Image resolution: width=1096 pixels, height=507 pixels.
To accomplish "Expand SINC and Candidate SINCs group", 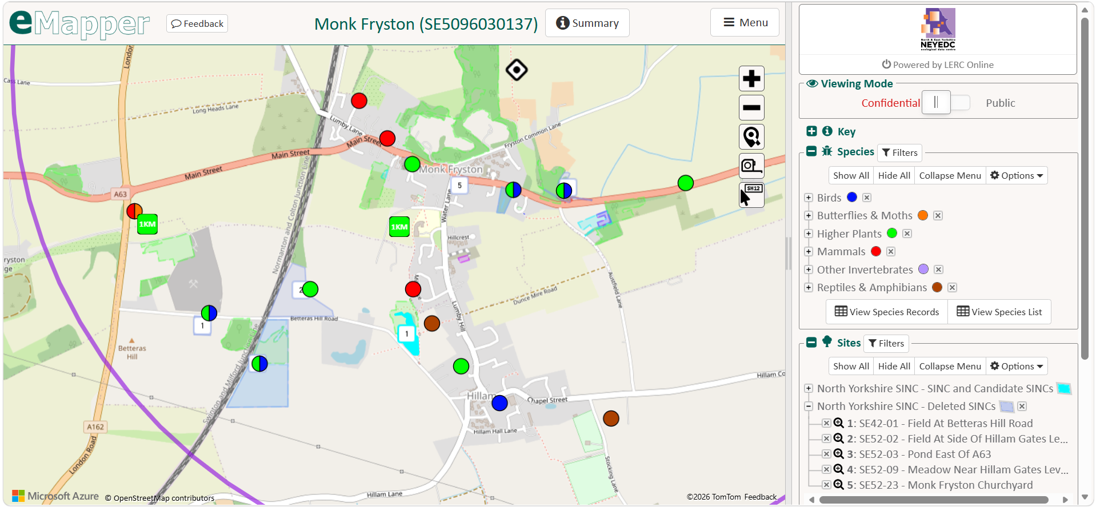I will (809, 388).
